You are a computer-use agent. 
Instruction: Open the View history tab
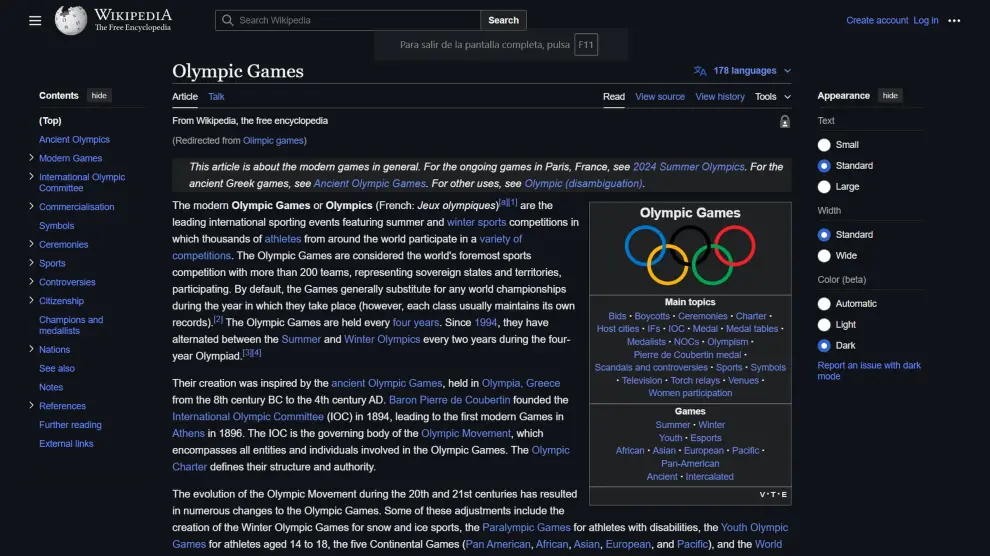pyautogui.click(x=720, y=97)
